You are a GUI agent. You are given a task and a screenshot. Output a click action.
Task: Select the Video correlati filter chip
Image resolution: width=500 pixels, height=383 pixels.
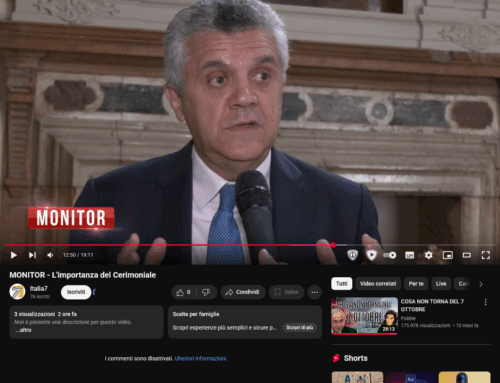point(378,284)
